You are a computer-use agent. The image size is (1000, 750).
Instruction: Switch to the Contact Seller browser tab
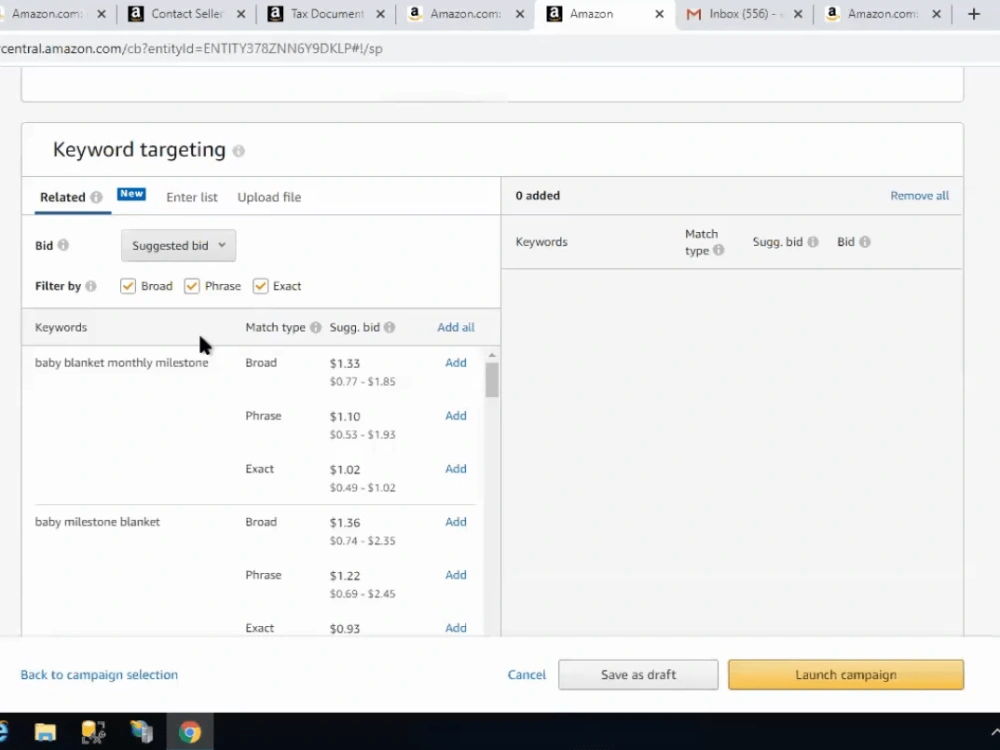187,14
